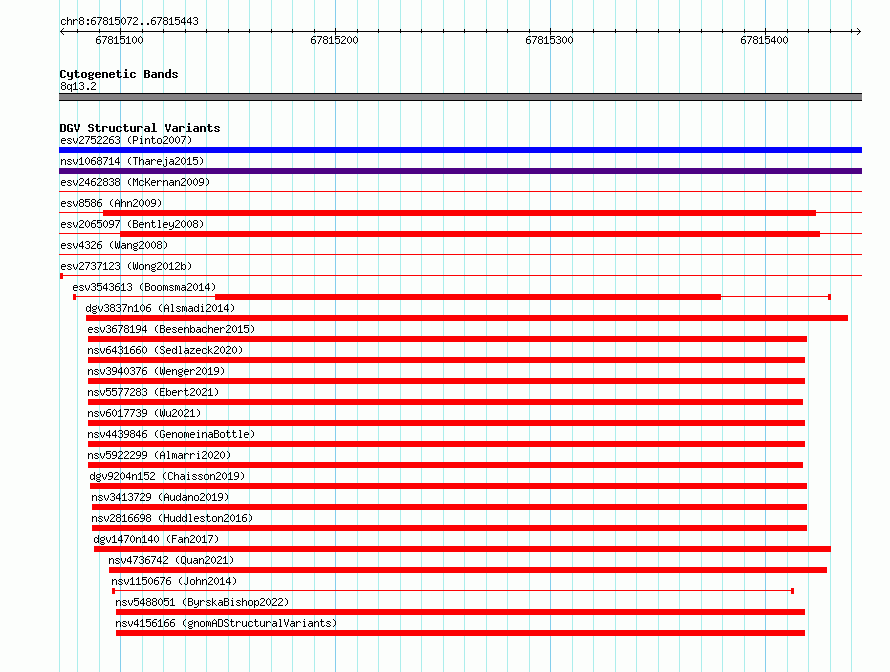Click the esv2752263 (Pinto2007) label
Viewport: 890px width, 672px height.
(x=126, y=140)
